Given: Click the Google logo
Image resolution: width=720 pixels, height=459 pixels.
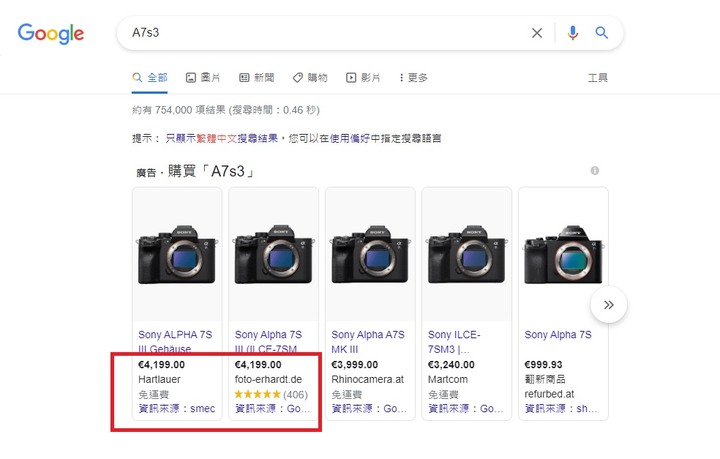Looking at the screenshot, I should coord(51,33).
